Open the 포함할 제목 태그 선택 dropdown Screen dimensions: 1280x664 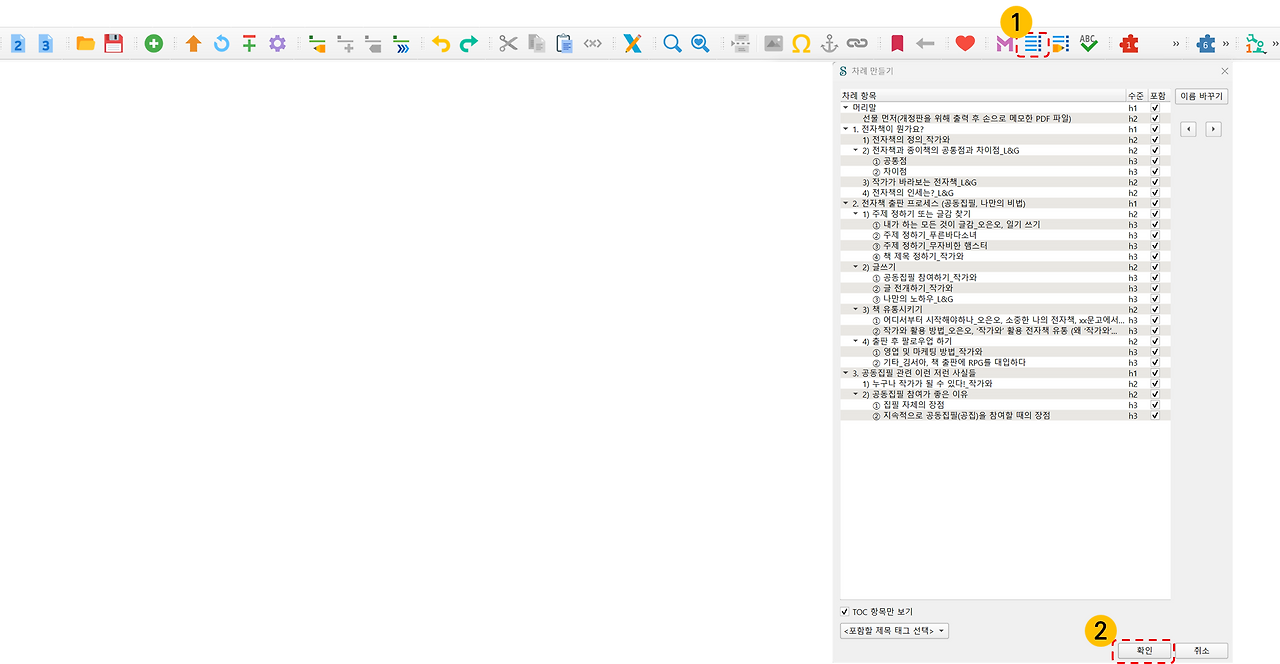[893, 630]
